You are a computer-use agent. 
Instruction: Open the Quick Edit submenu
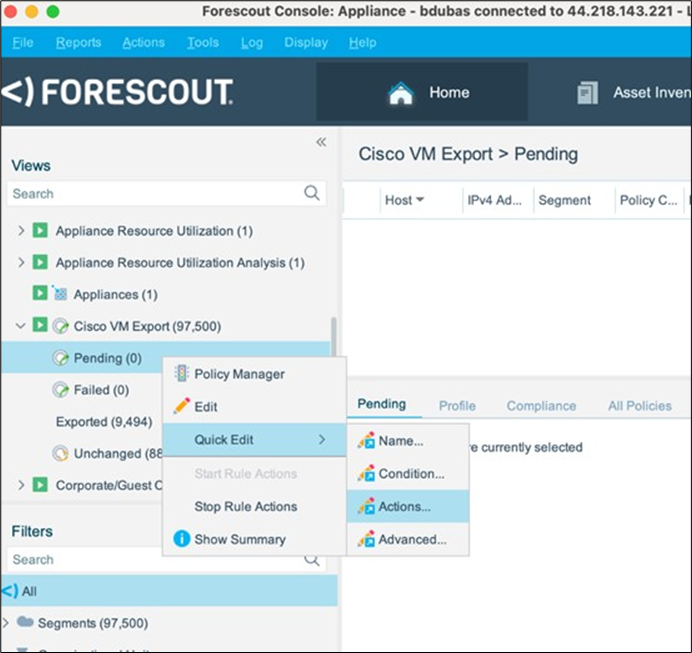[x=254, y=439]
